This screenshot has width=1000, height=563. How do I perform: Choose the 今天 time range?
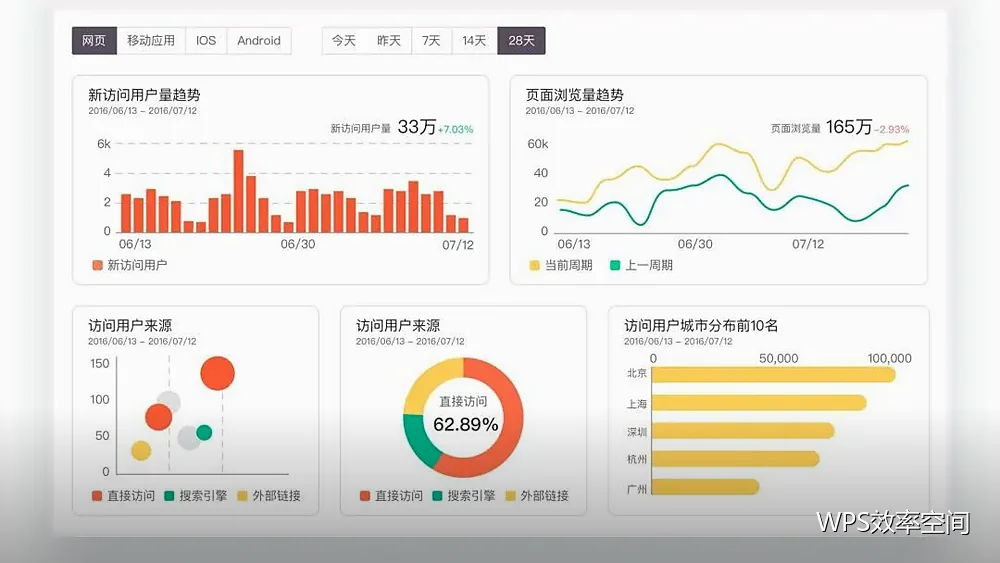(x=344, y=41)
